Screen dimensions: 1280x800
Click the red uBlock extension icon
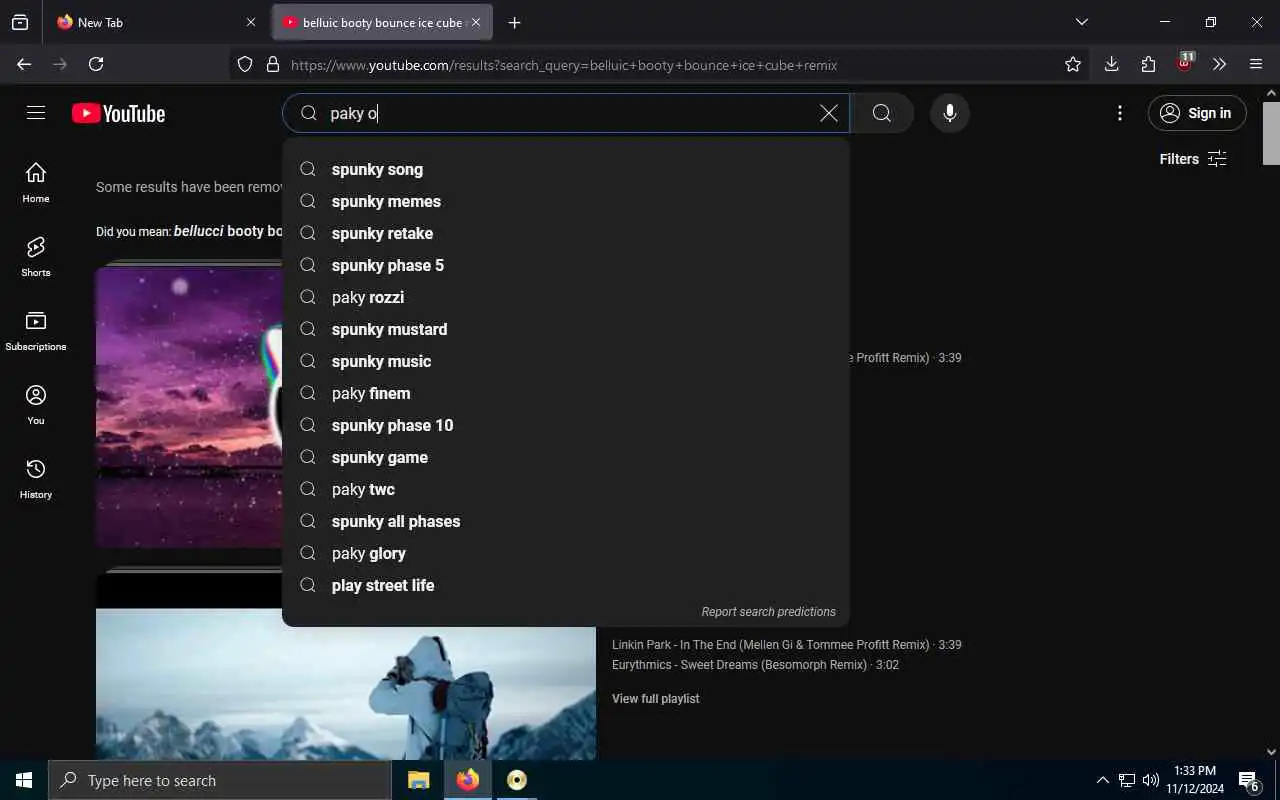(x=1185, y=63)
